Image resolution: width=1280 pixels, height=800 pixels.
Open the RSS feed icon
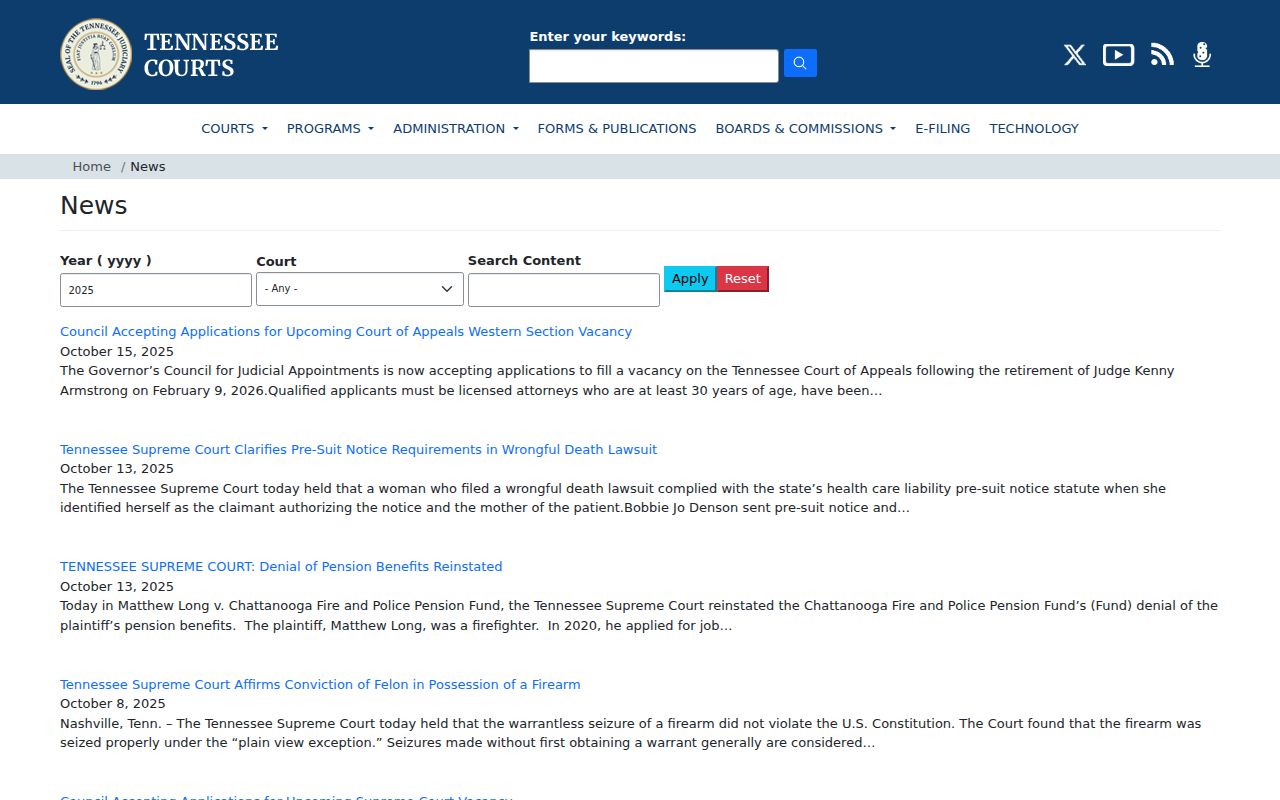pos(1162,55)
